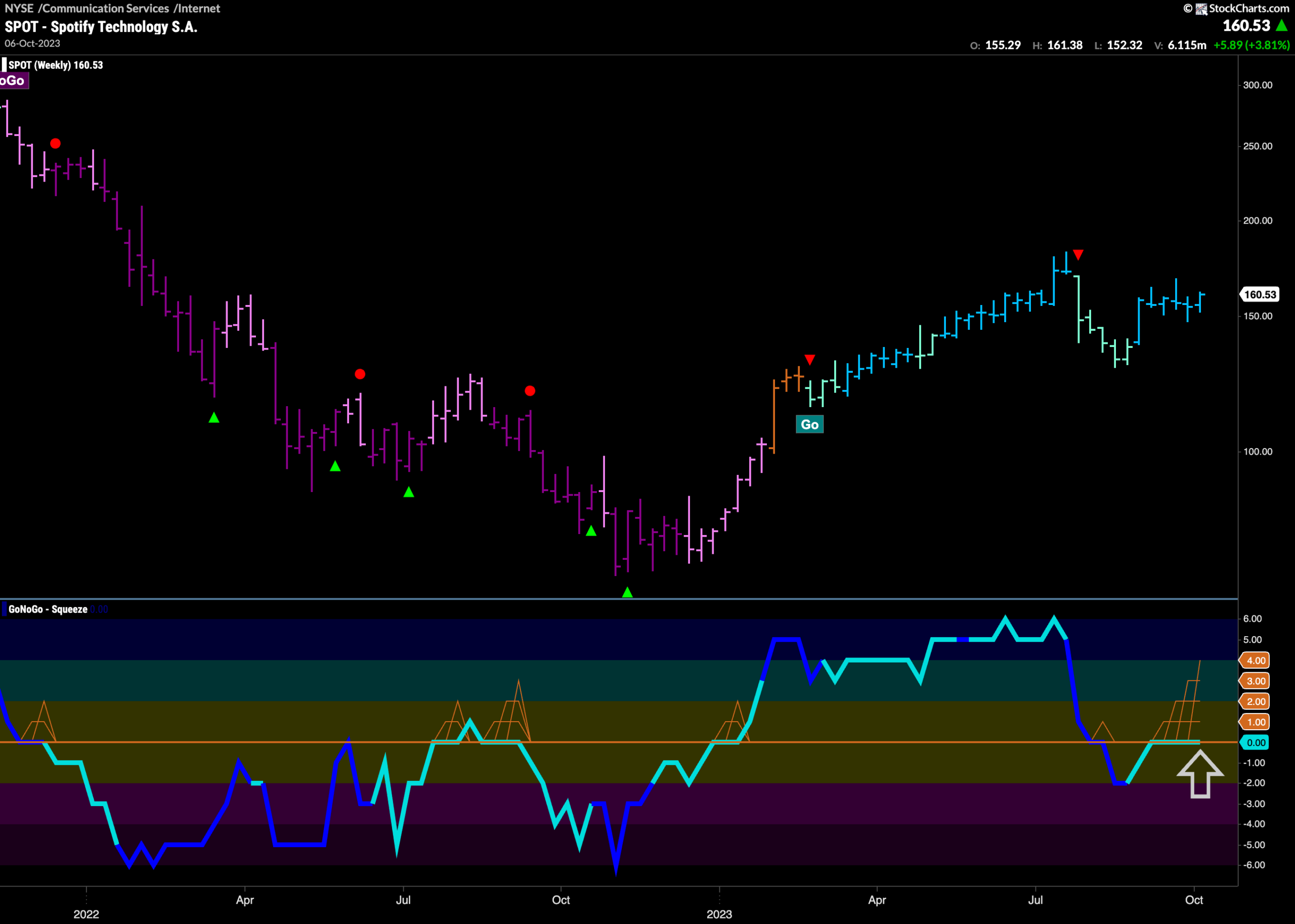Click the 5.00 squeeze axis label

coord(1253,640)
